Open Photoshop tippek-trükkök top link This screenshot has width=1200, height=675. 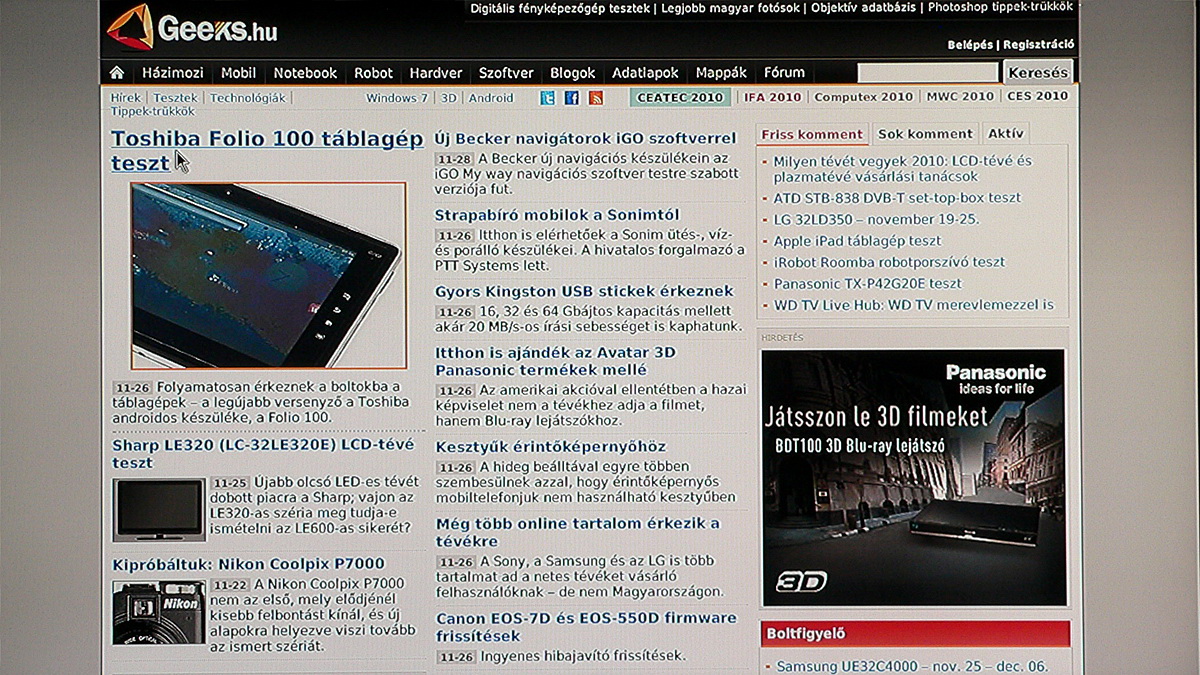(x=1001, y=8)
